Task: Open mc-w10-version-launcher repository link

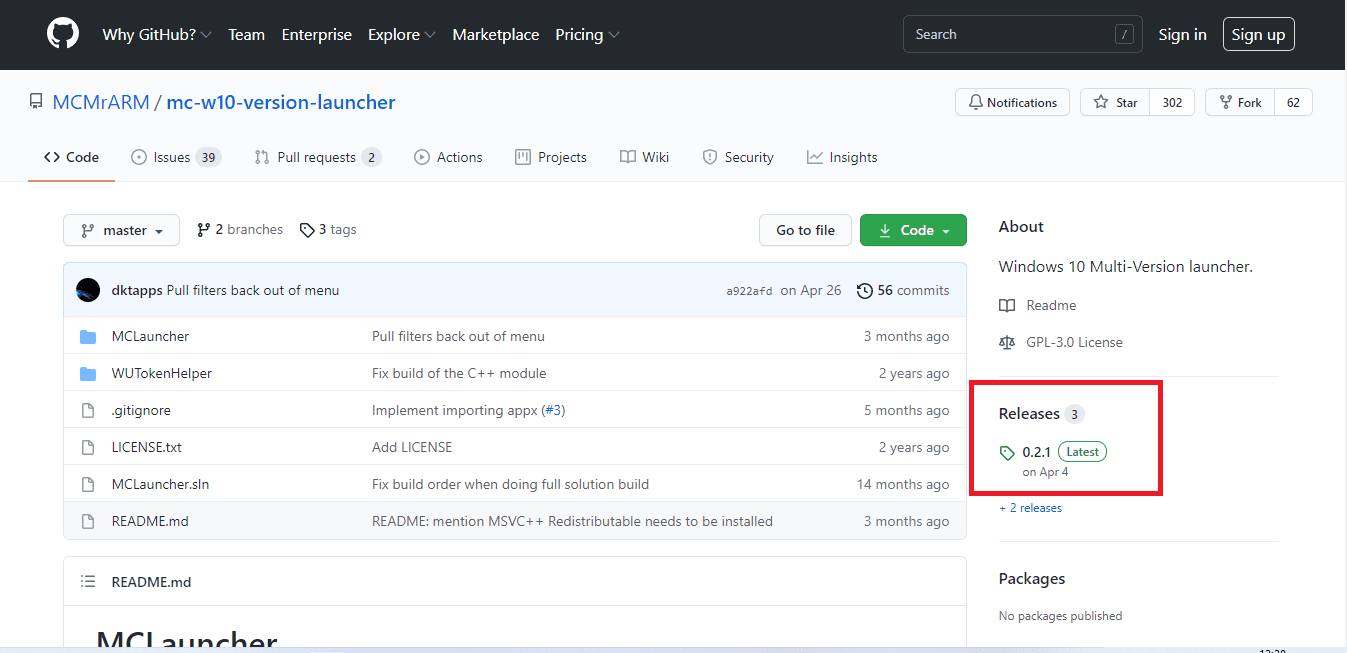Action: click(281, 102)
